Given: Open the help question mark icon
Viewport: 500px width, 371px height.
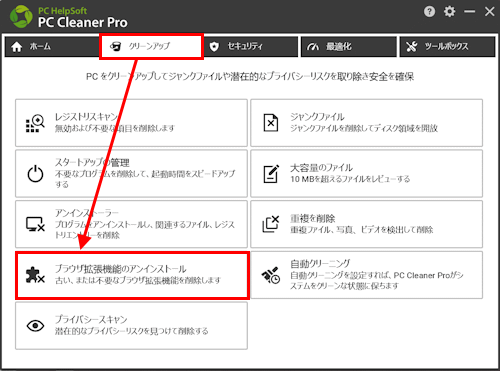Looking at the screenshot, I should (429, 12).
